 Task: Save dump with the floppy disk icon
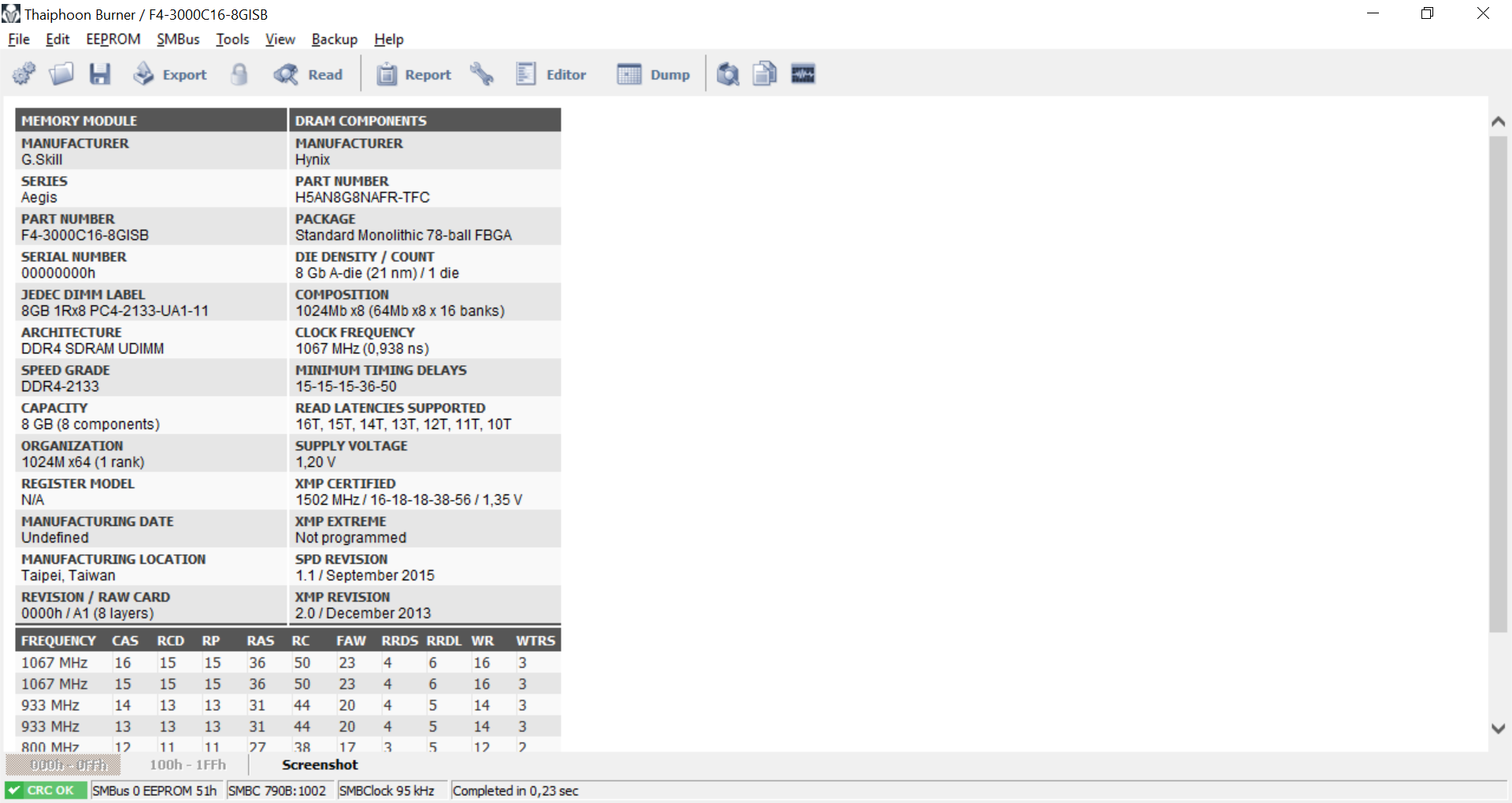(100, 75)
